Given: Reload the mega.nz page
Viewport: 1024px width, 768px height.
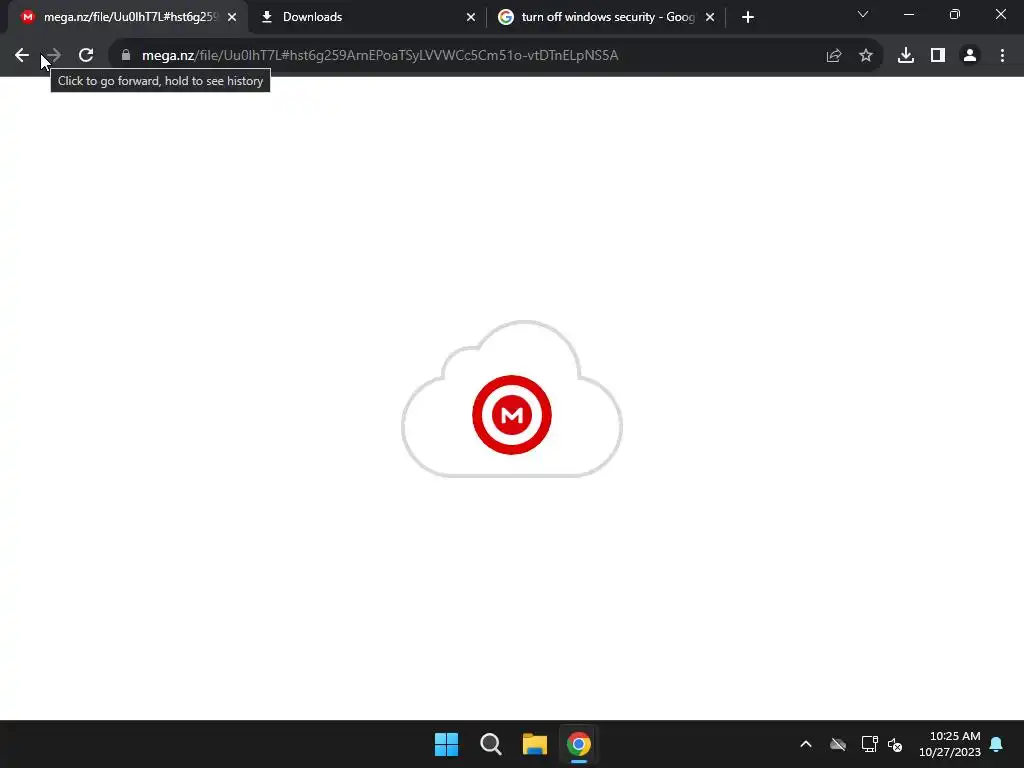Looking at the screenshot, I should point(86,56).
